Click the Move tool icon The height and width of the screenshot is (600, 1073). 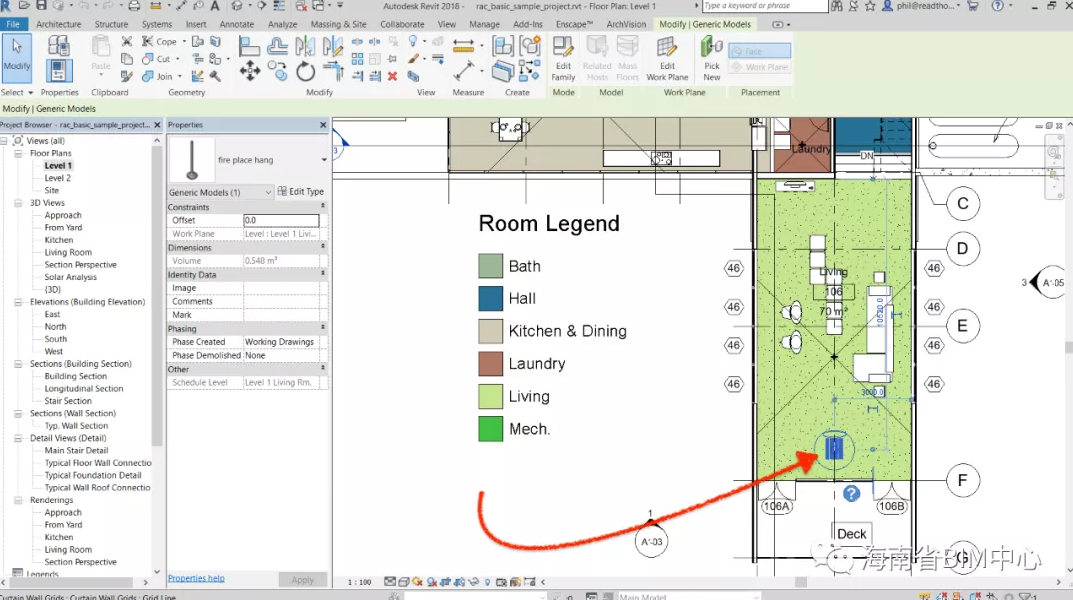pos(250,71)
